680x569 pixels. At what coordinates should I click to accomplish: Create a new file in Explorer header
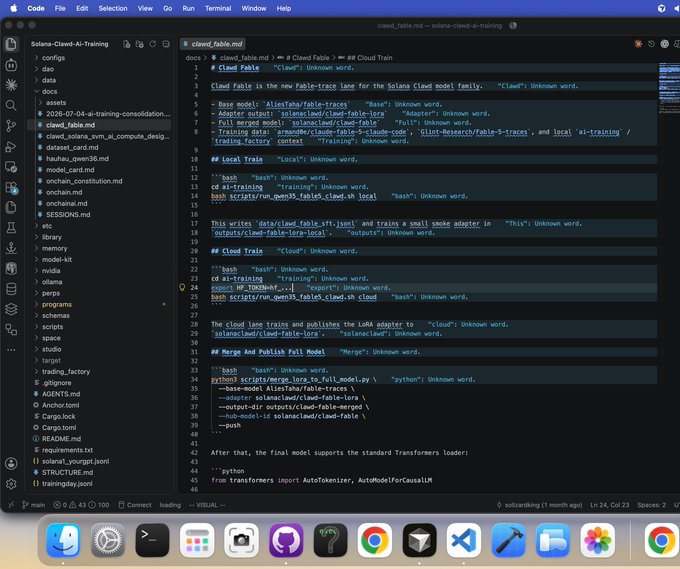tap(127, 44)
